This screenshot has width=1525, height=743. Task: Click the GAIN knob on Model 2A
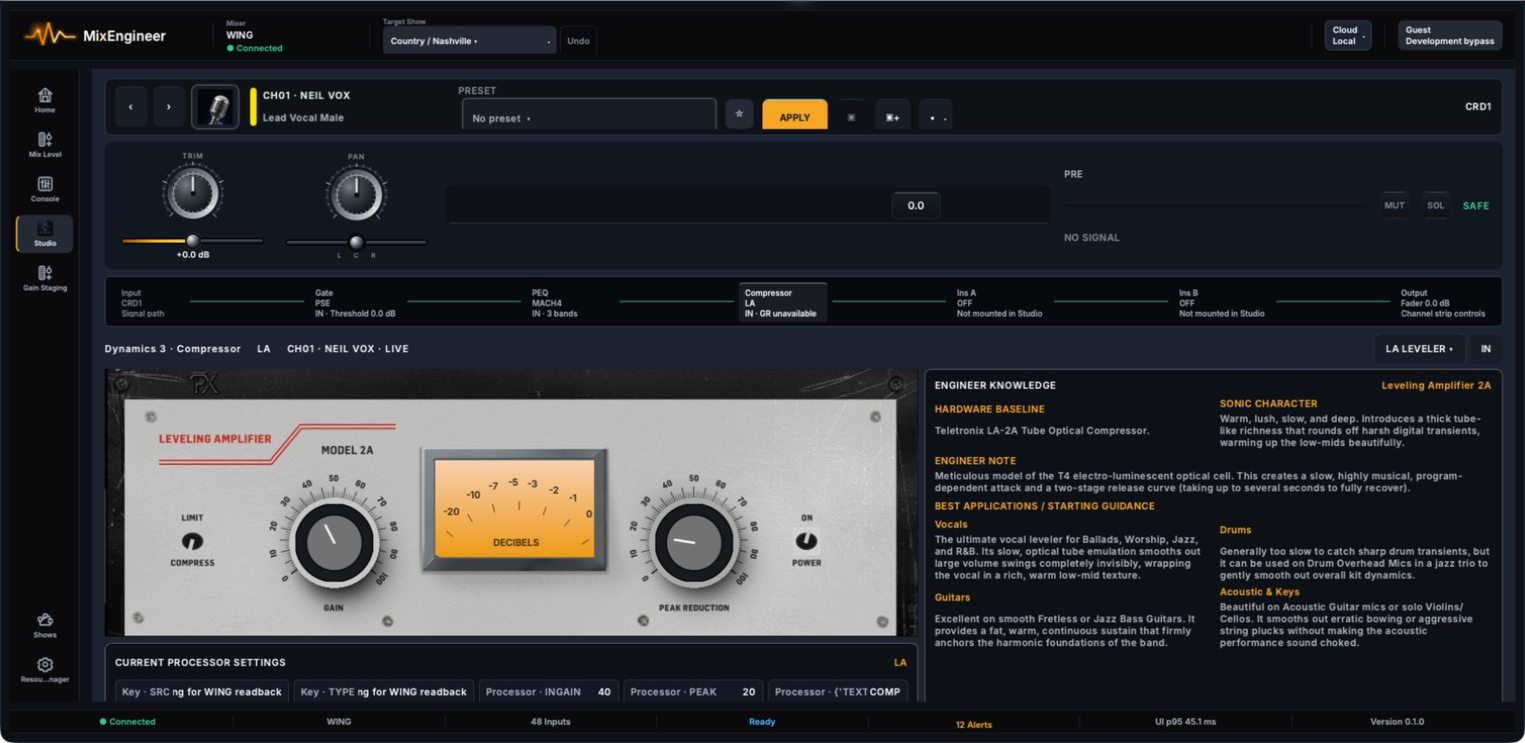point(333,541)
